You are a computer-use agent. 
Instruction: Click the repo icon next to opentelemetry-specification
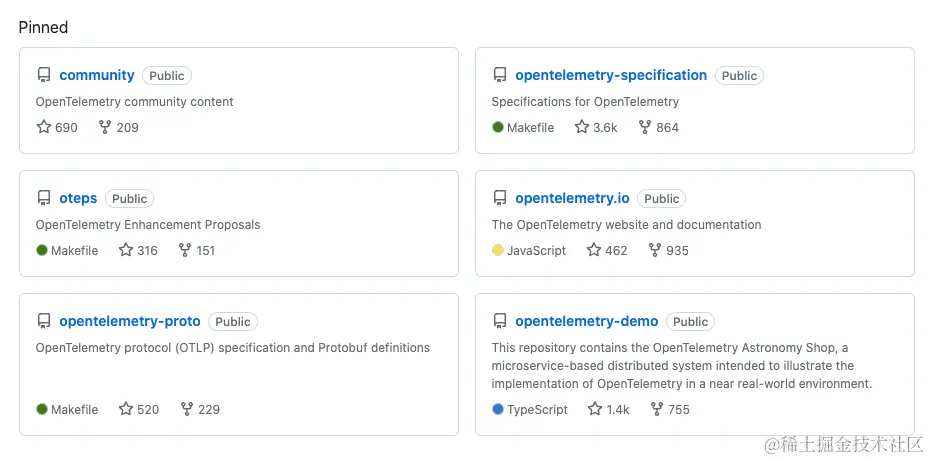point(500,75)
